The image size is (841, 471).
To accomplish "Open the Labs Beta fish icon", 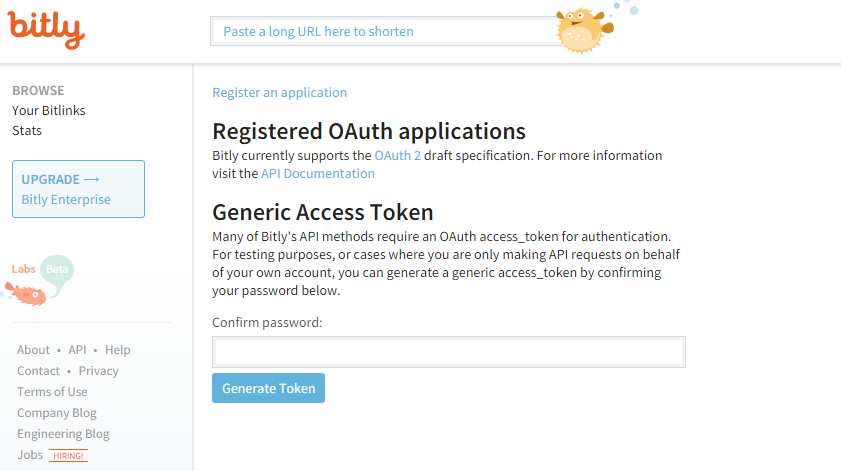I will pos(26,294).
